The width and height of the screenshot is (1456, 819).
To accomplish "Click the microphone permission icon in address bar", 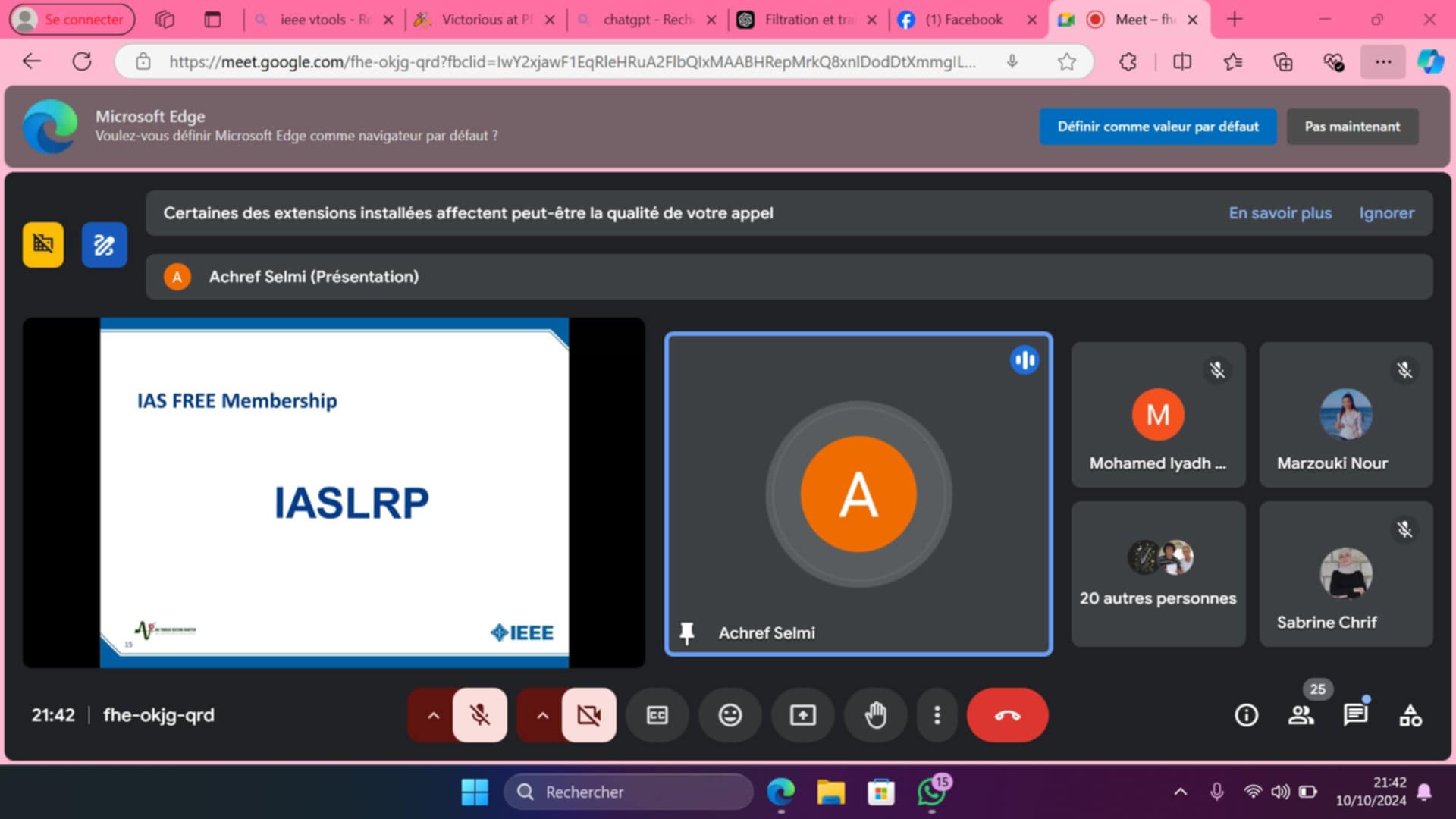I will pyautogui.click(x=1012, y=61).
